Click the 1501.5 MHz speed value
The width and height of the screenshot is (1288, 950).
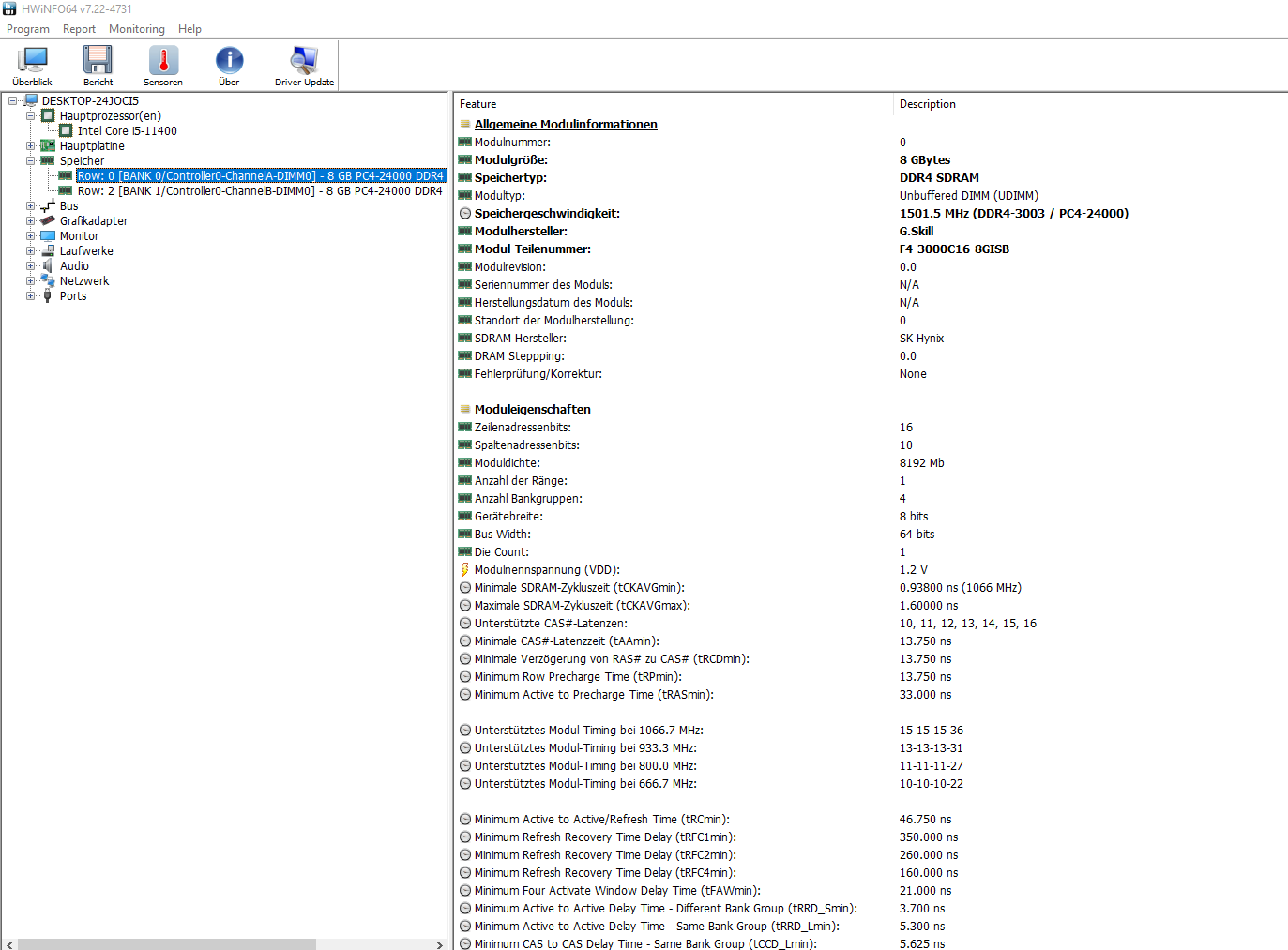(1014, 213)
